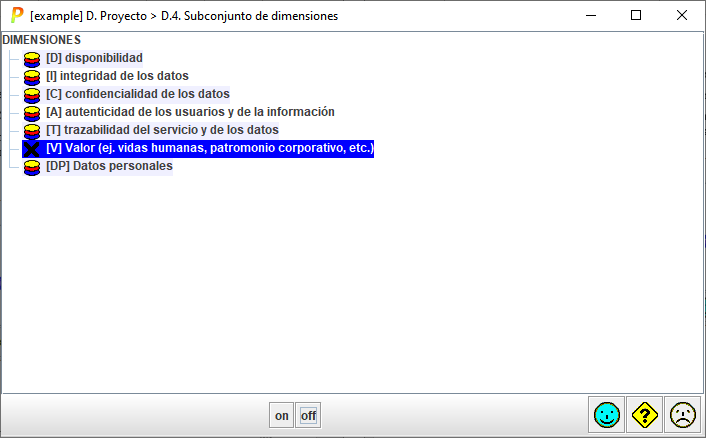706x438 pixels.
Task: Select [I] integridad de los datos
Action: (117, 76)
